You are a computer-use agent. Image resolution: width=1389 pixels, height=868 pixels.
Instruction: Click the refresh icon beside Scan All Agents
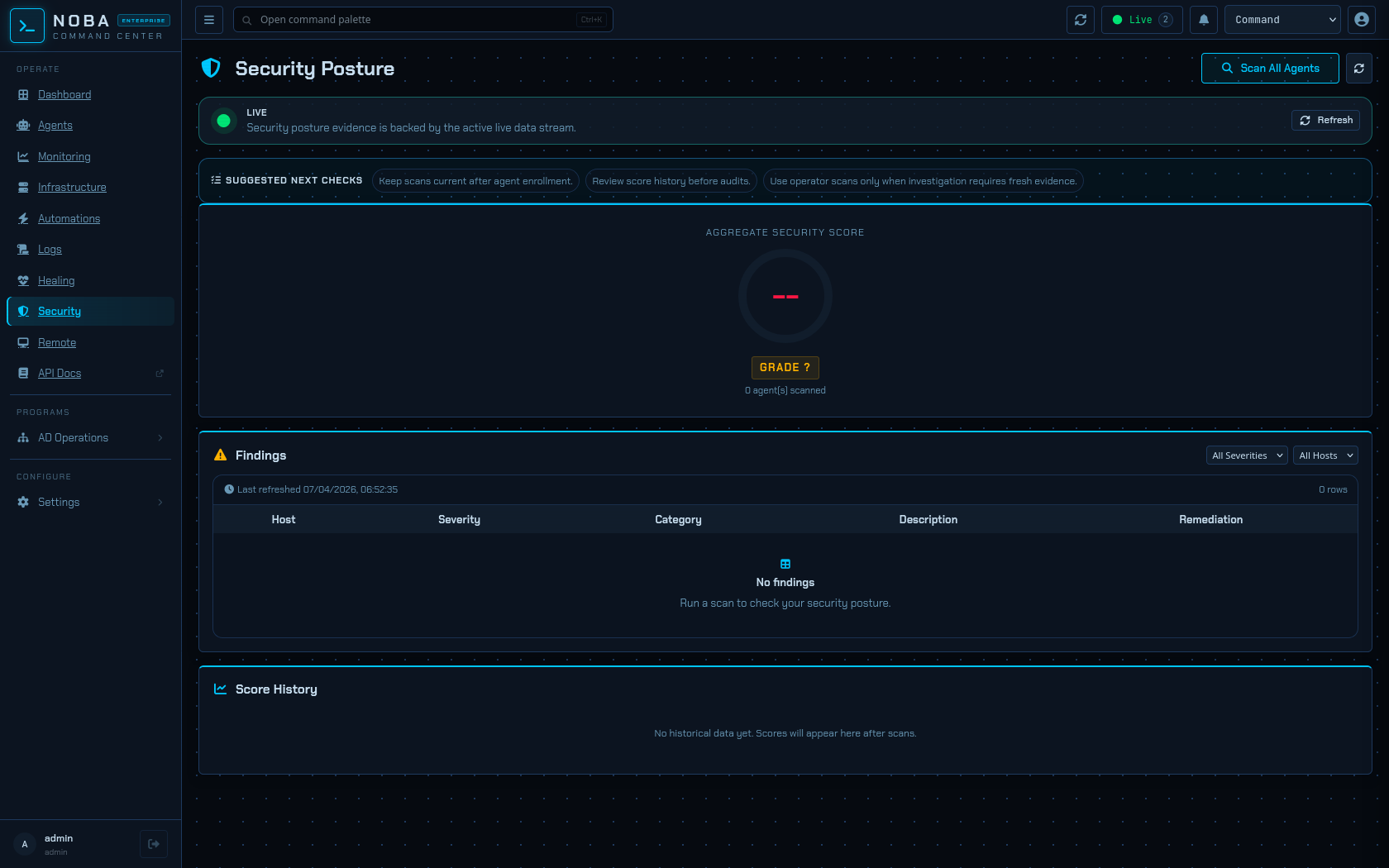pos(1359,69)
